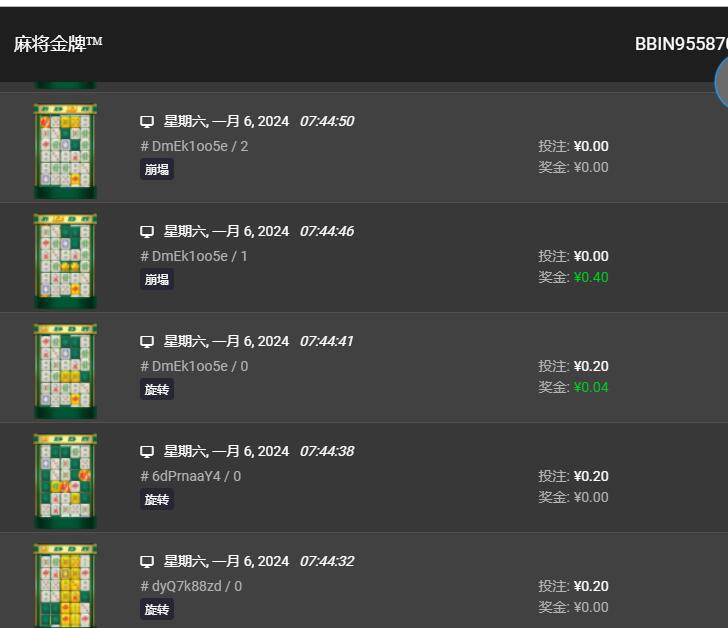
Task: Select round ID # 6dPrnaaY4 / 0
Action: pyautogui.click(x=190, y=476)
